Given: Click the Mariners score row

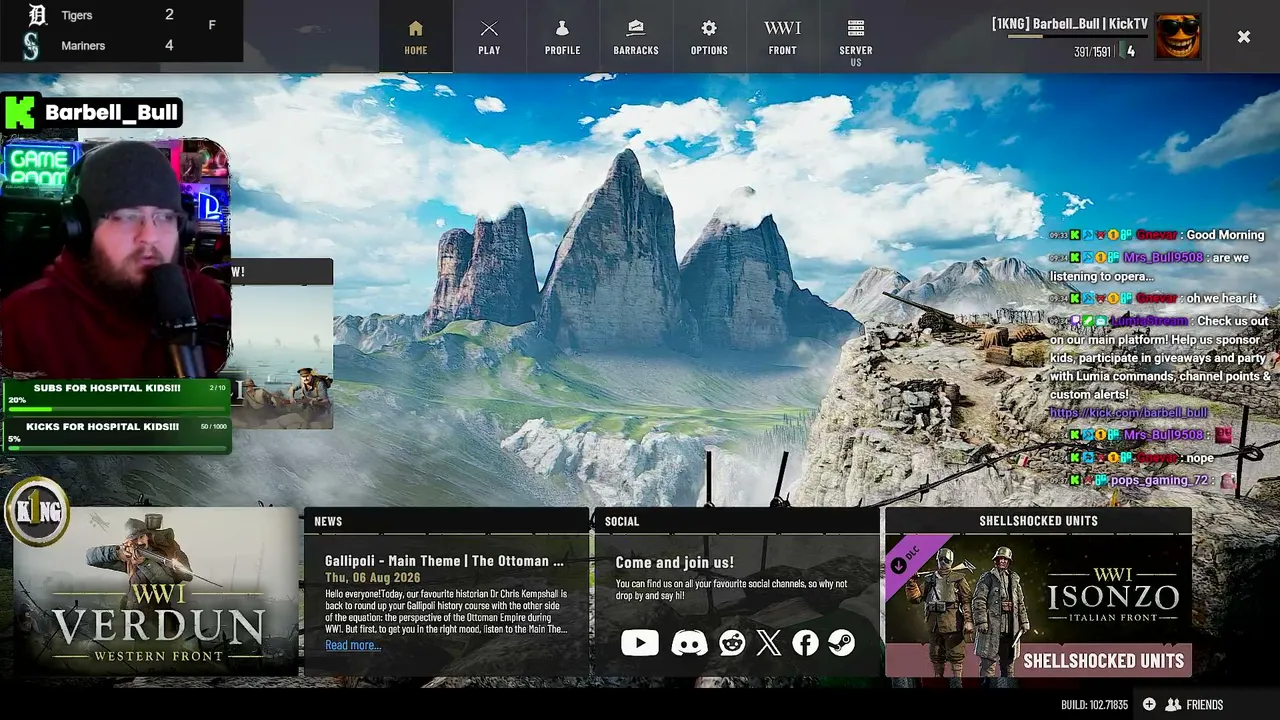Looking at the screenshot, I should (121, 45).
